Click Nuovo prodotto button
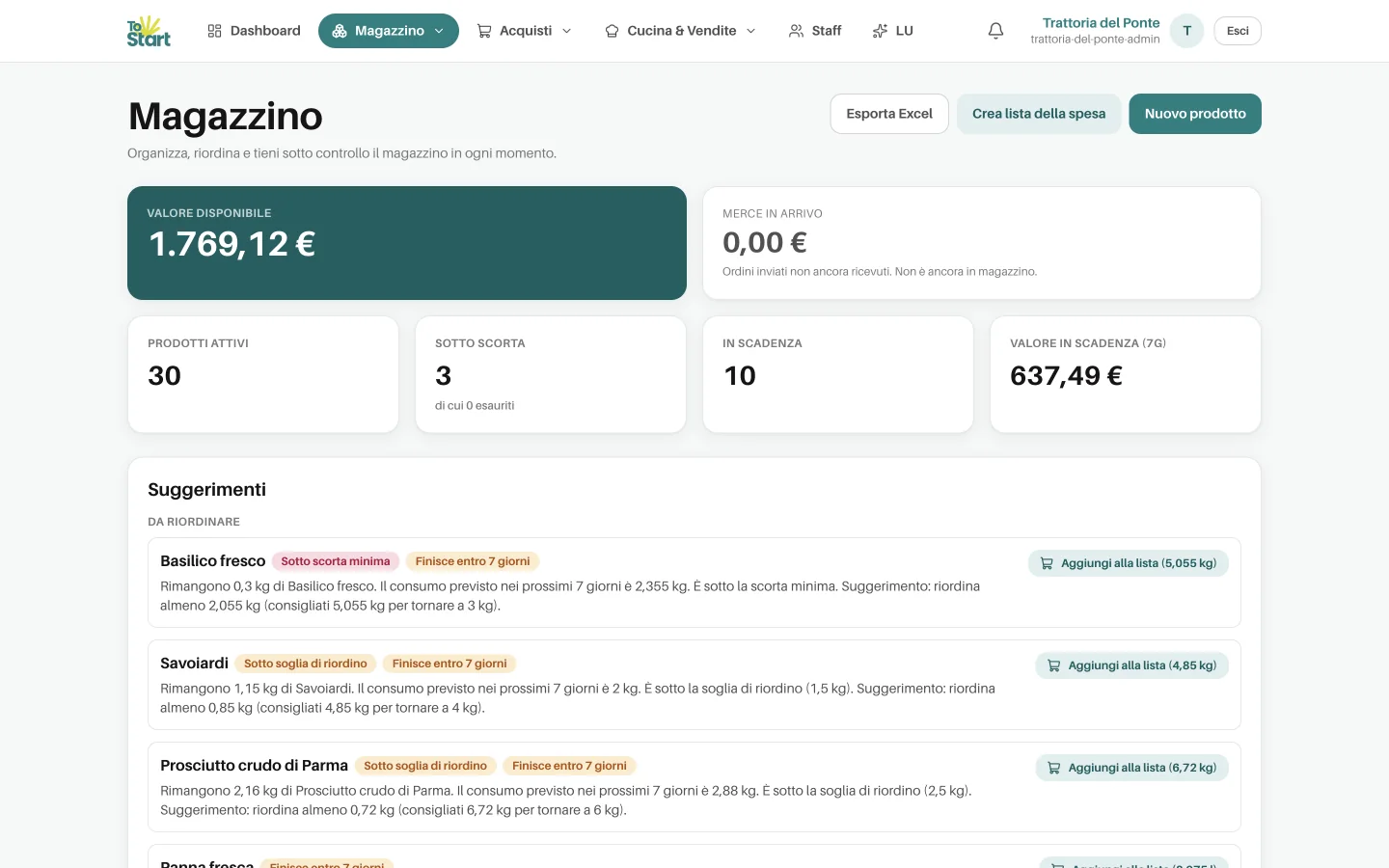The height and width of the screenshot is (868, 1389). (1195, 114)
